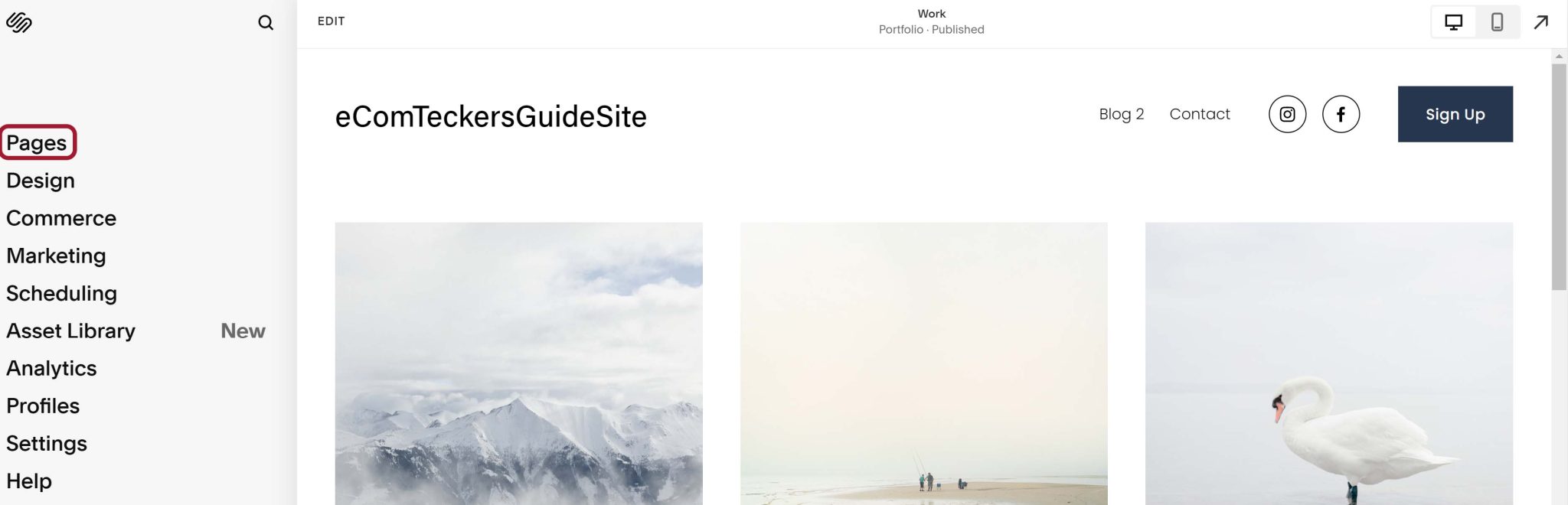1568x505 pixels.
Task: Open the Design menu item
Action: pos(41,181)
